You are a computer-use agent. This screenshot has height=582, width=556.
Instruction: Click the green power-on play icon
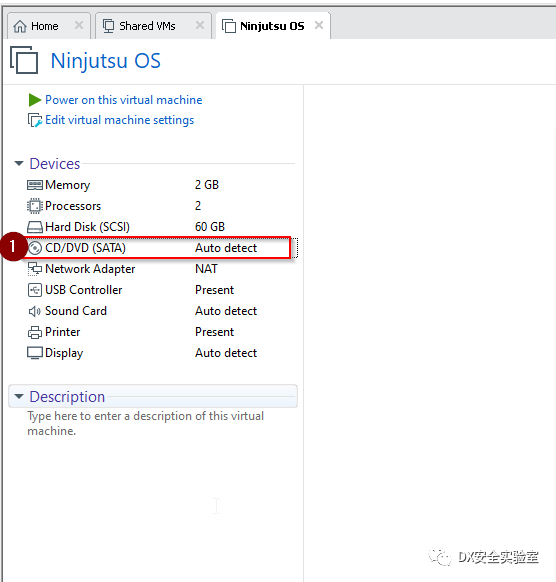tap(35, 100)
